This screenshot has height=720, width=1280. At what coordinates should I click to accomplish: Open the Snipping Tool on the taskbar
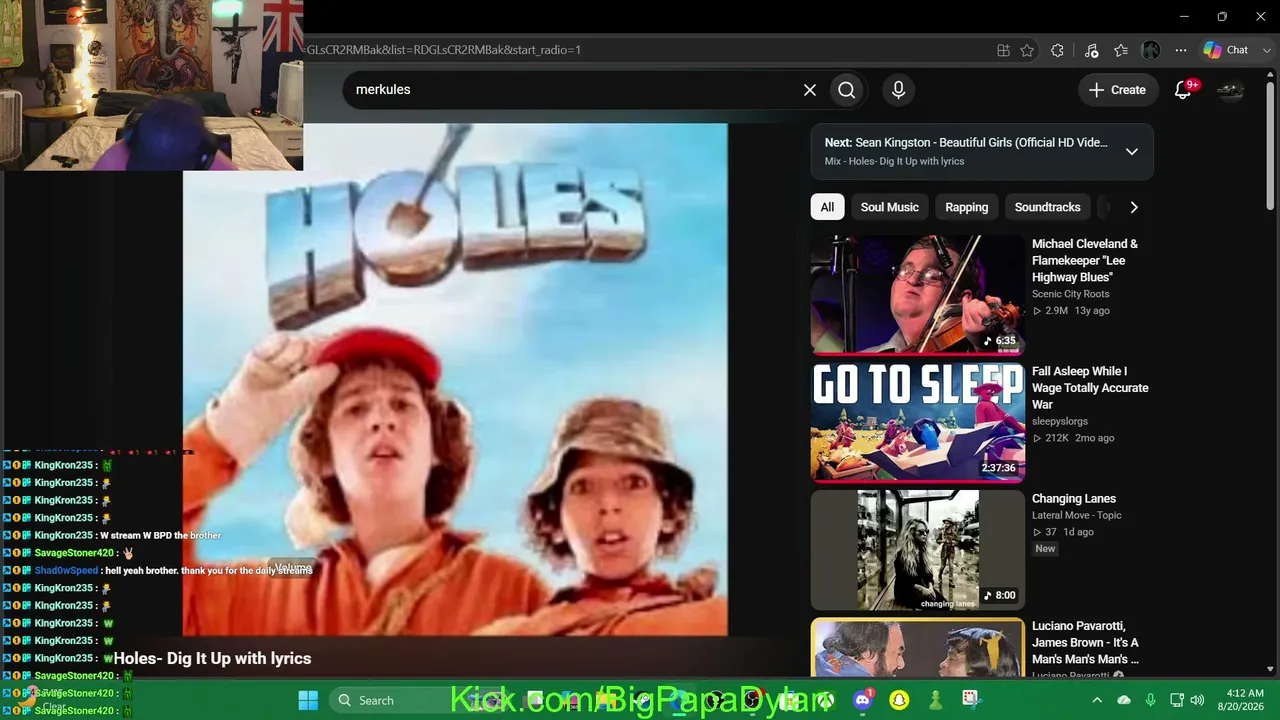970,700
